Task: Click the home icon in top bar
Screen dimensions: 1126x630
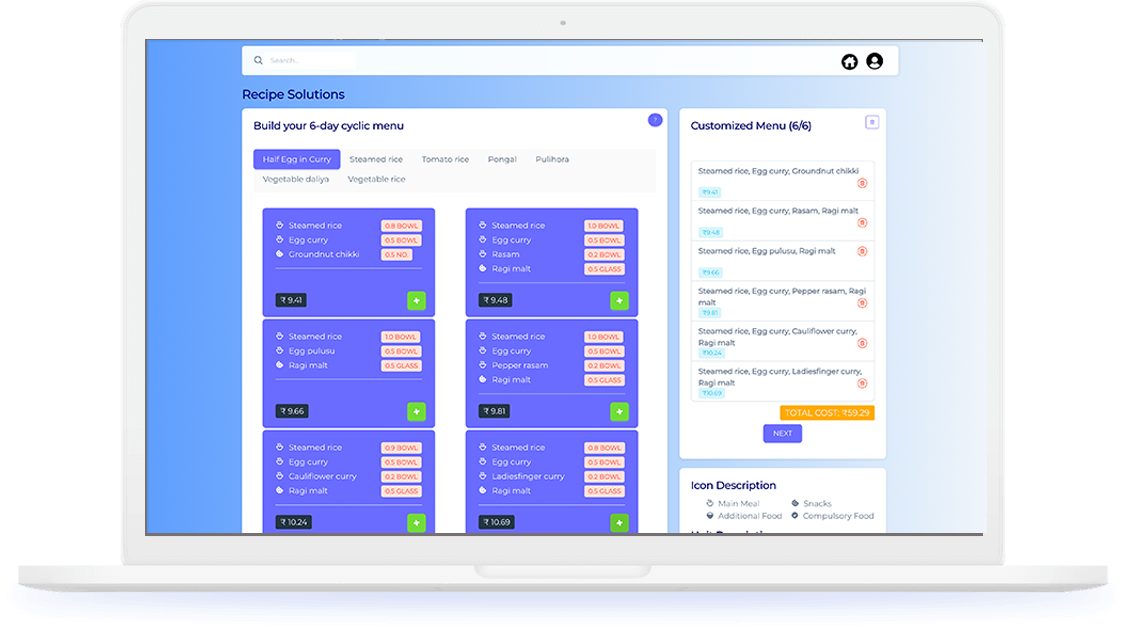Action: coord(849,62)
